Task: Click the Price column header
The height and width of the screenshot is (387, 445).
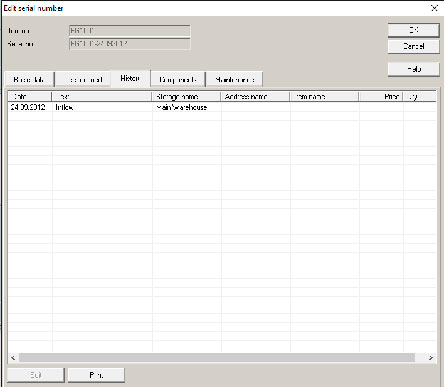Action: click(x=381, y=97)
